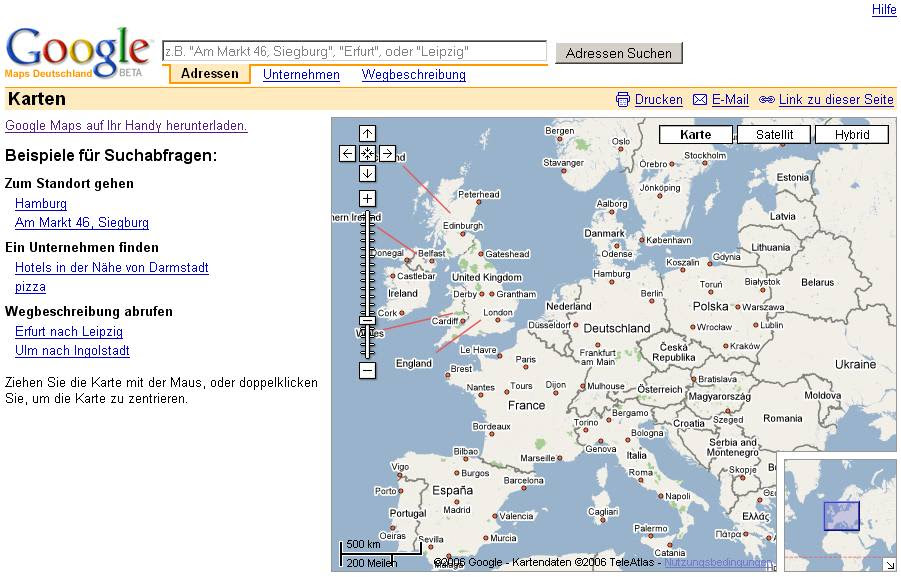The width and height of the screenshot is (901, 577).
Task: Click the chain link icon
Action: 767,100
